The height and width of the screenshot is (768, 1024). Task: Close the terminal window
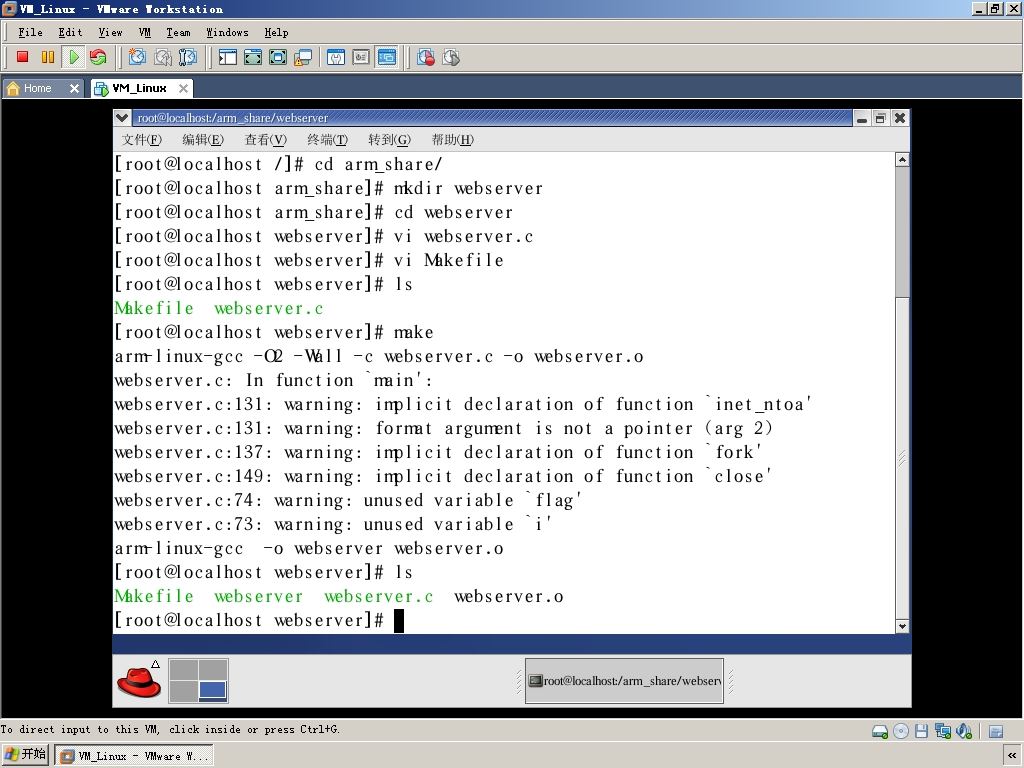900,118
